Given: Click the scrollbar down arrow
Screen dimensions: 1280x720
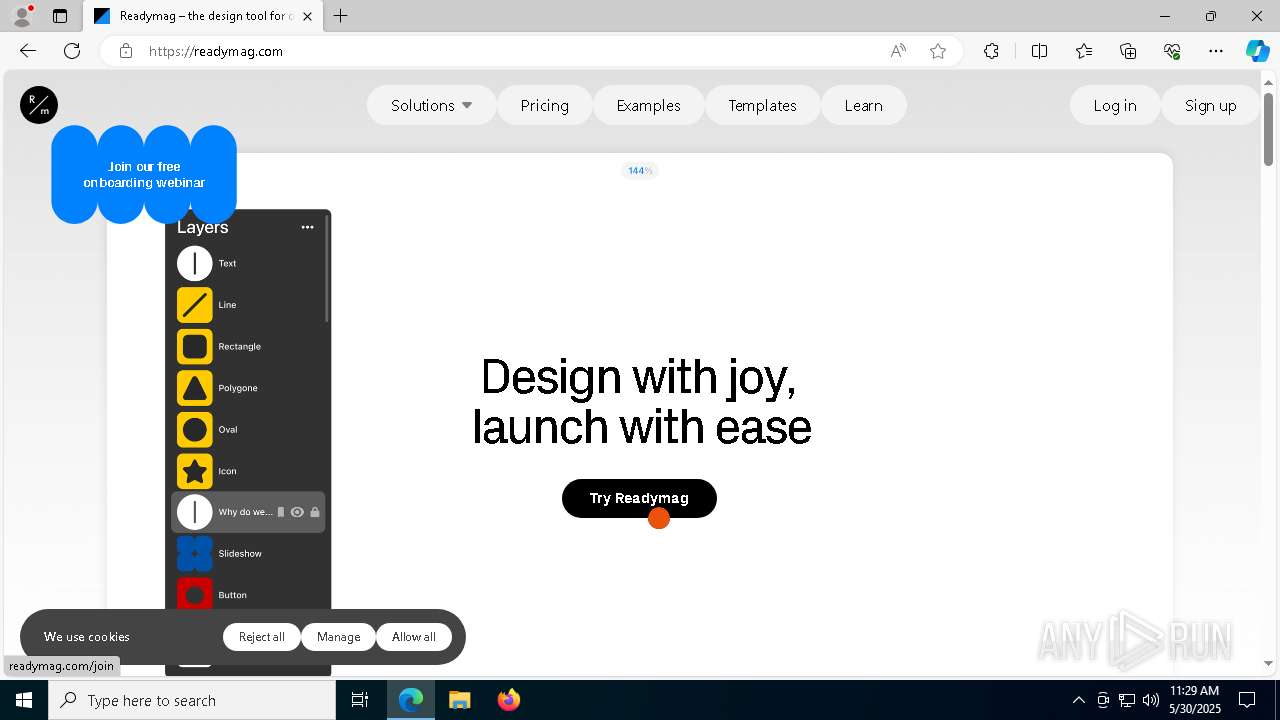Looking at the screenshot, I should click(1268, 663).
